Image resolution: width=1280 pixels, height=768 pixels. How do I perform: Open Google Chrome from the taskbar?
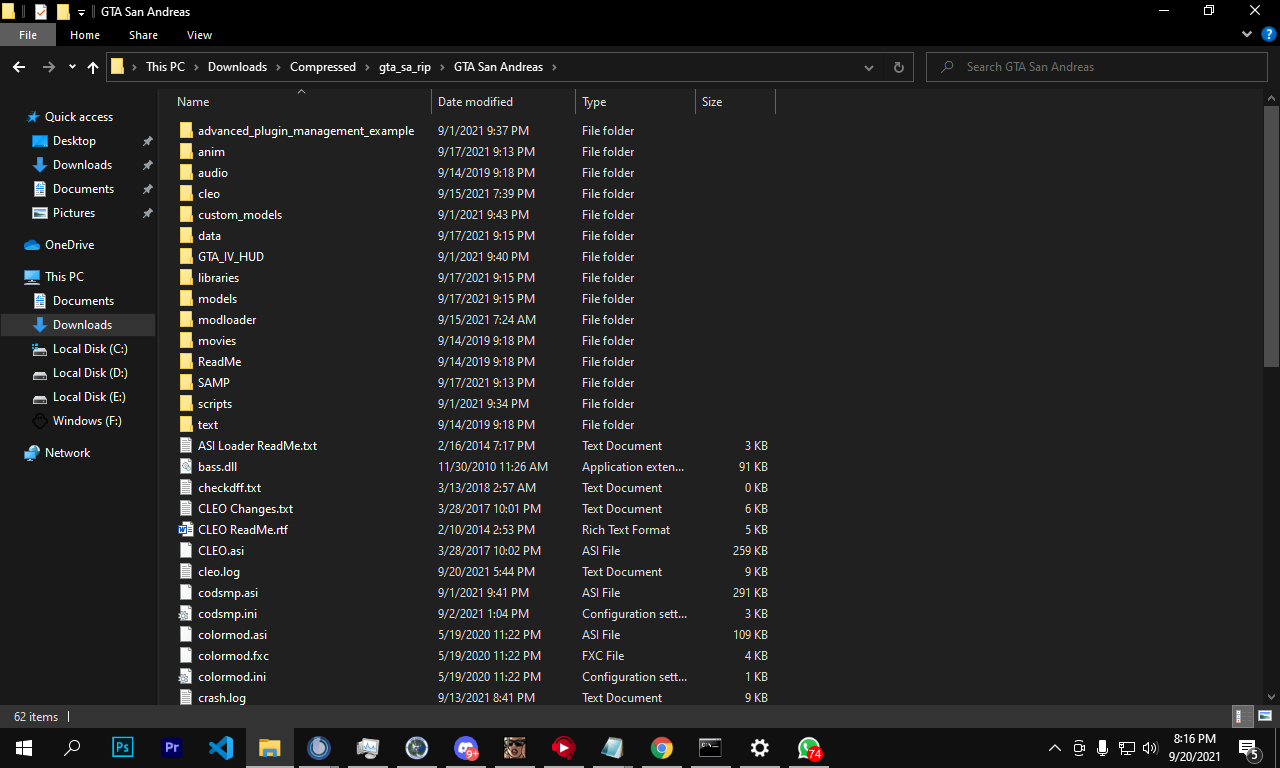[x=661, y=748]
